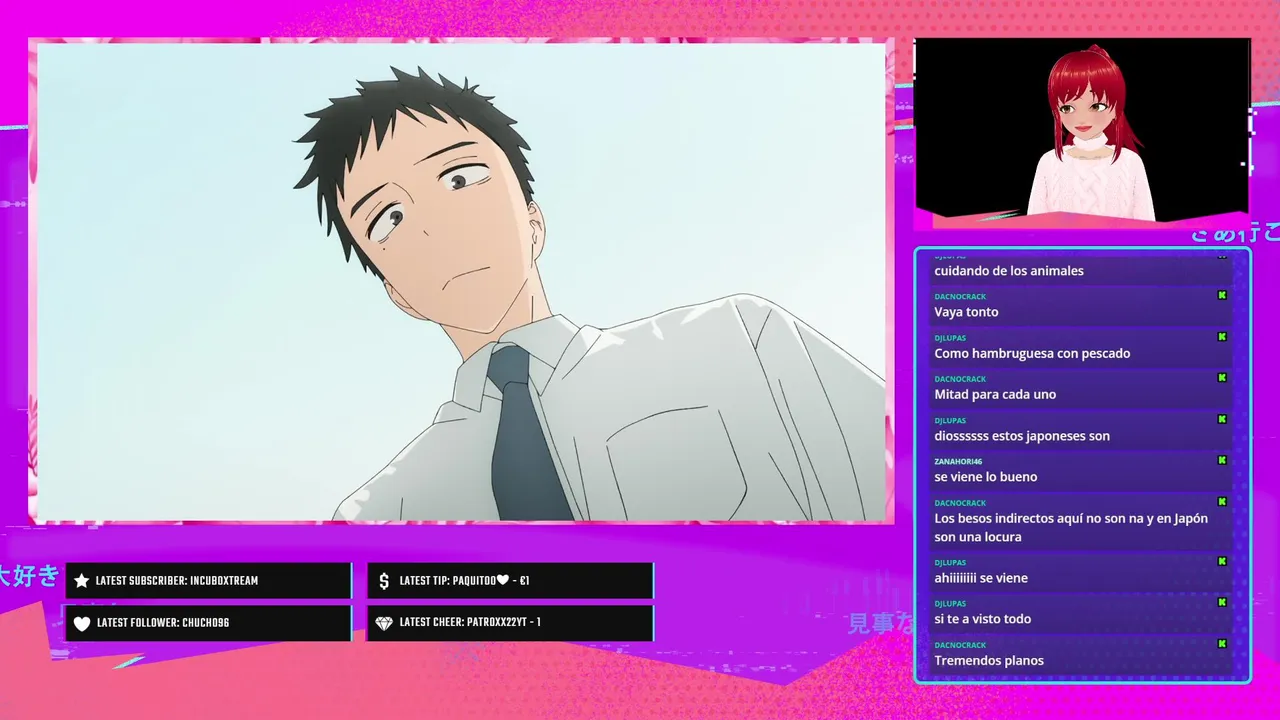Click username DACNOCRACK above 'Los besos indirectos'
The height and width of the screenshot is (720, 1280).
click(x=960, y=502)
